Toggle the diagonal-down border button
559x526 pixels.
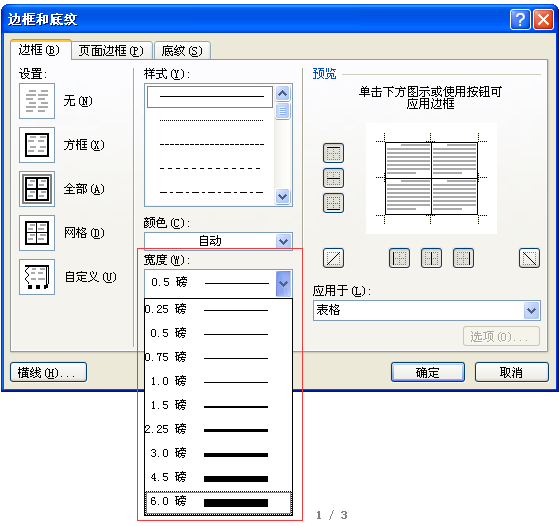point(529,258)
